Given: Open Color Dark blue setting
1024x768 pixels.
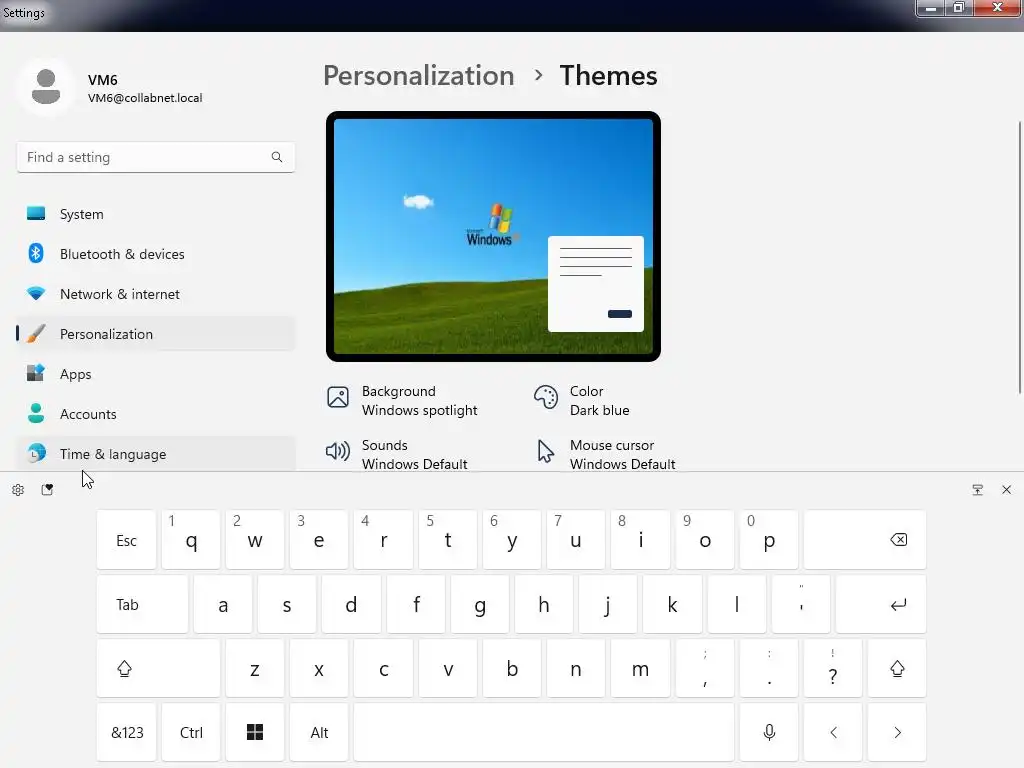Looking at the screenshot, I should pyautogui.click(x=582, y=400).
